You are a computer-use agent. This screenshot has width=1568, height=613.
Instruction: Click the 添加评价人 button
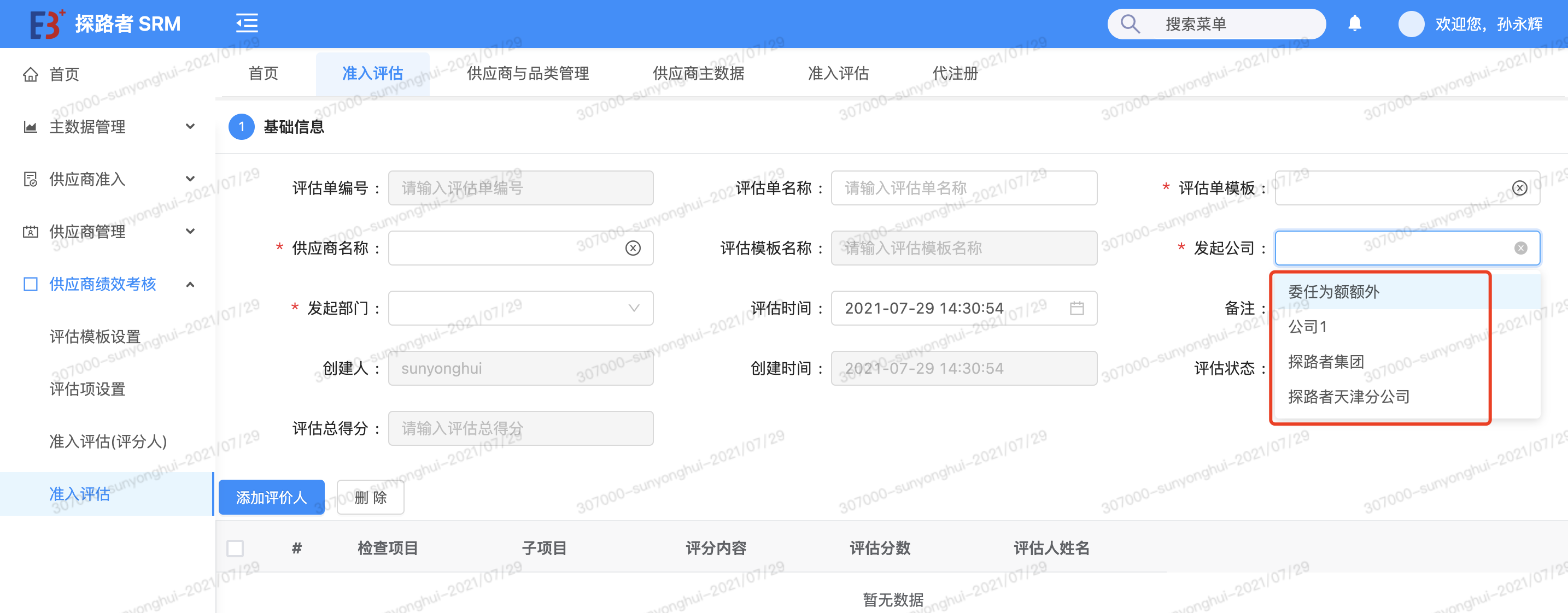click(272, 498)
